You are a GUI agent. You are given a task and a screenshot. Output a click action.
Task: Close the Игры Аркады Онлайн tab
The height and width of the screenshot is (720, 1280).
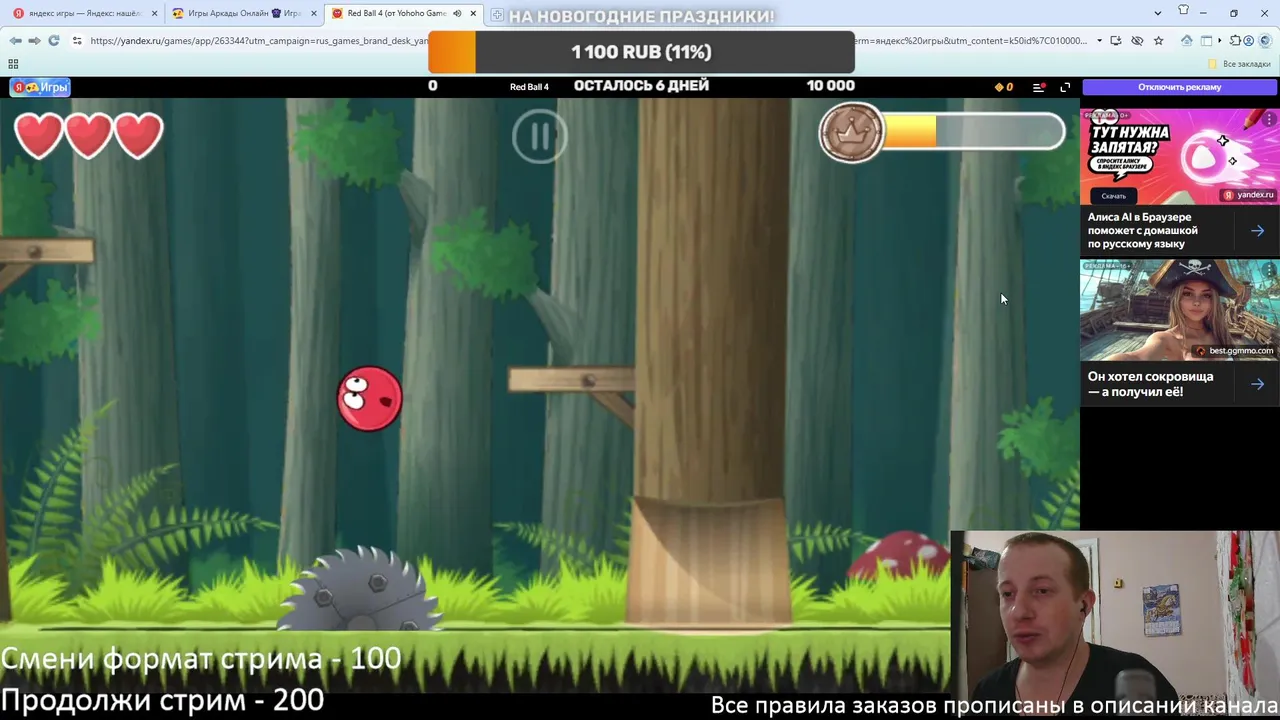(x=313, y=13)
